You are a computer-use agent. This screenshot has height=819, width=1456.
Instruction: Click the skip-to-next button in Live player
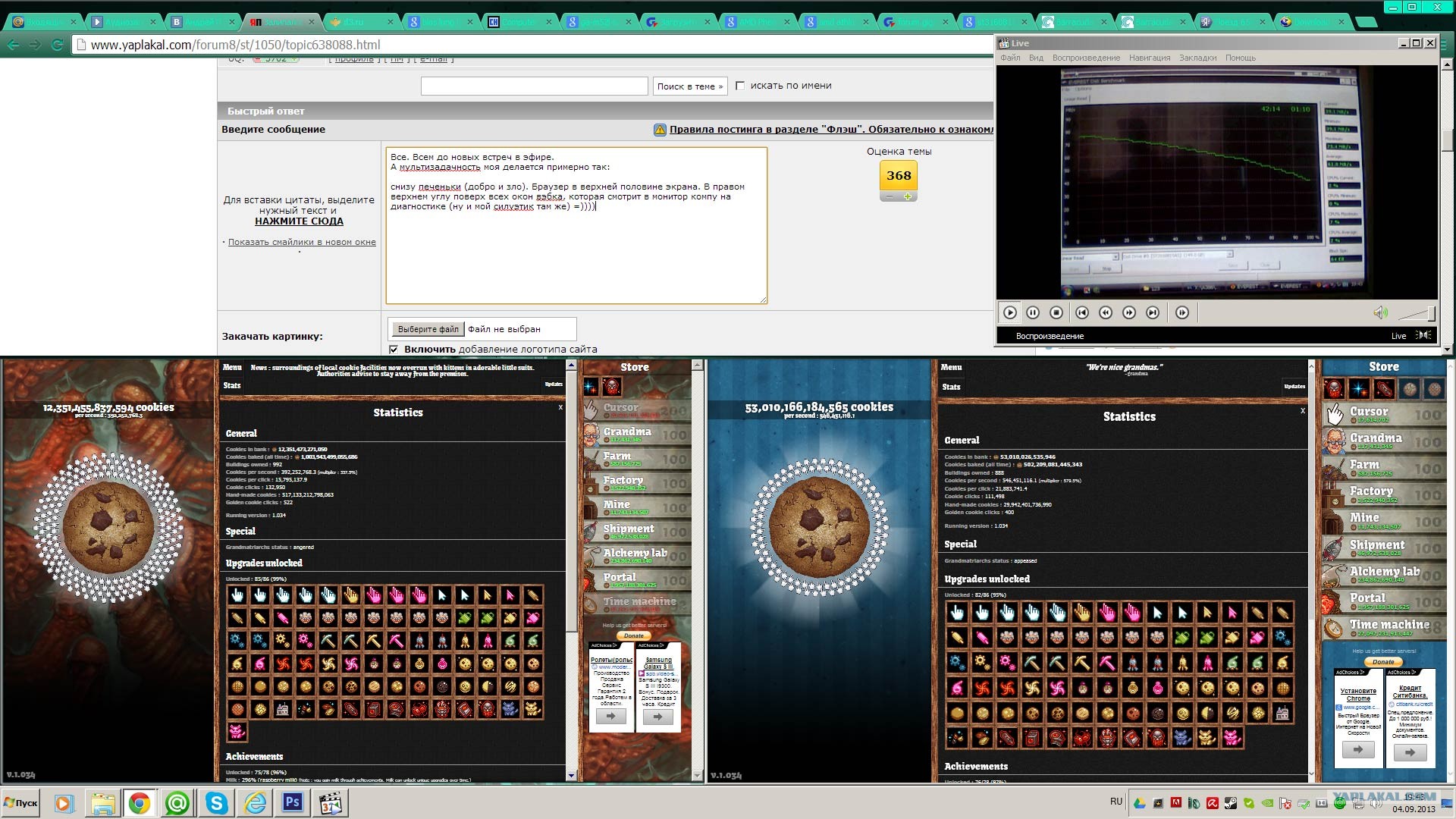point(1153,312)
